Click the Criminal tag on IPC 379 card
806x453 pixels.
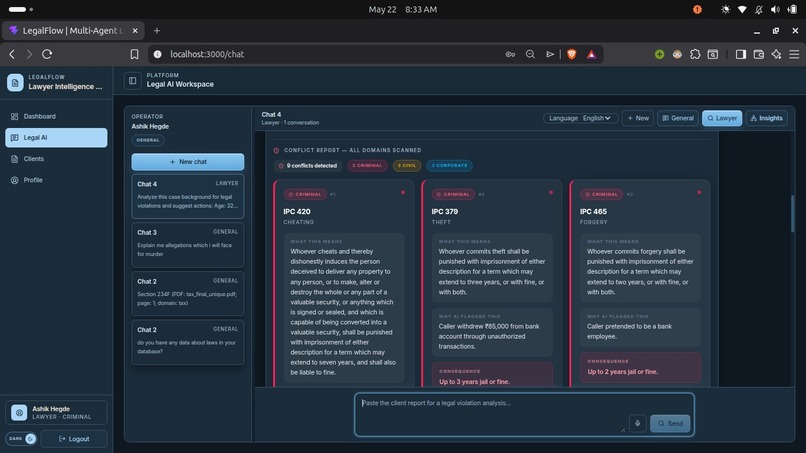pos(453,194)
